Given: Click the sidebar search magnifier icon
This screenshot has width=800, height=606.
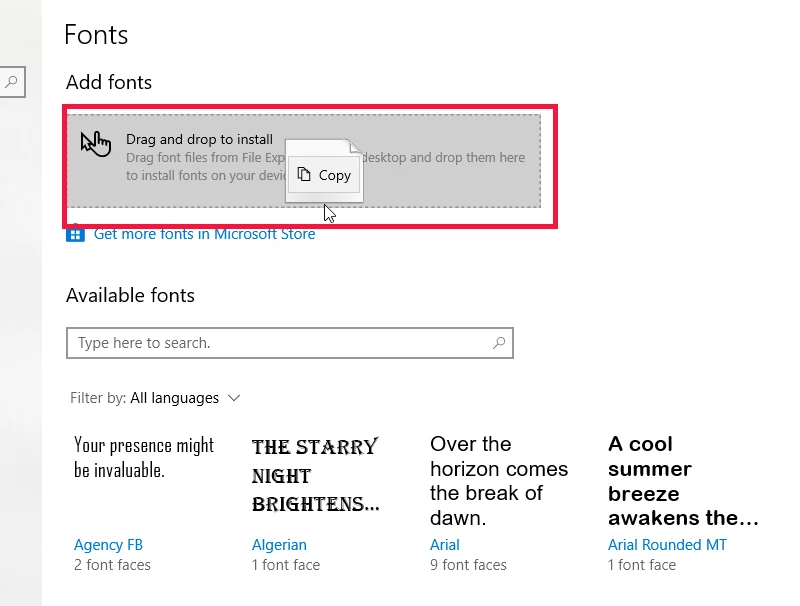Looking at the screenshot, I should click(x=11, y=82).
